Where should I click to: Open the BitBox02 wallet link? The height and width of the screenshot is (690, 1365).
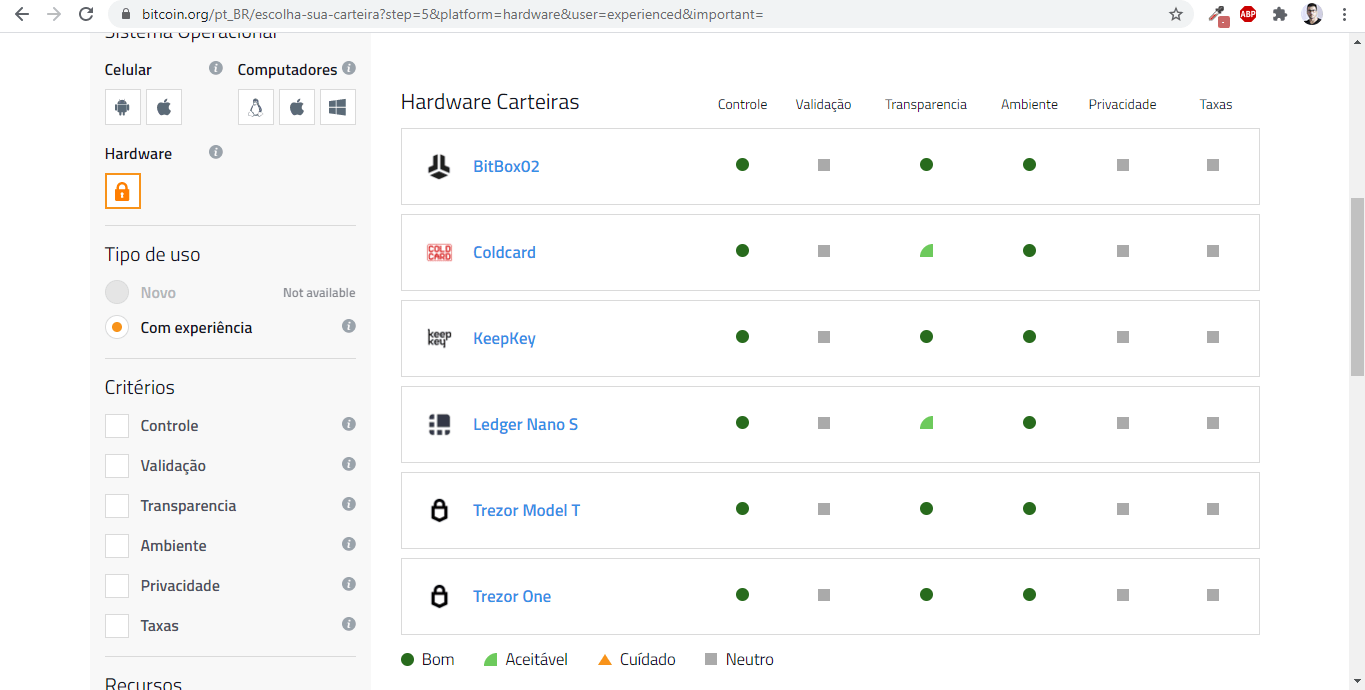click(506, 166)
